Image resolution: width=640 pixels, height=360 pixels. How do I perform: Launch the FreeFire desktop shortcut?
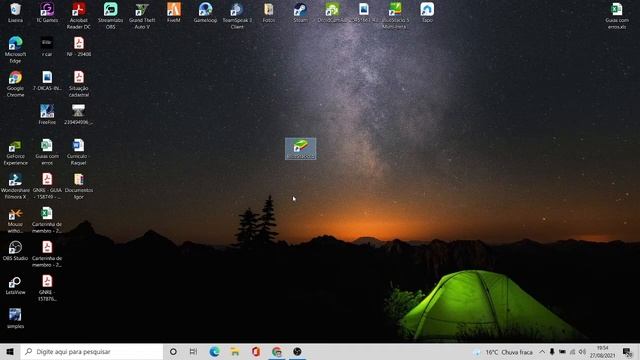point(47,114)
